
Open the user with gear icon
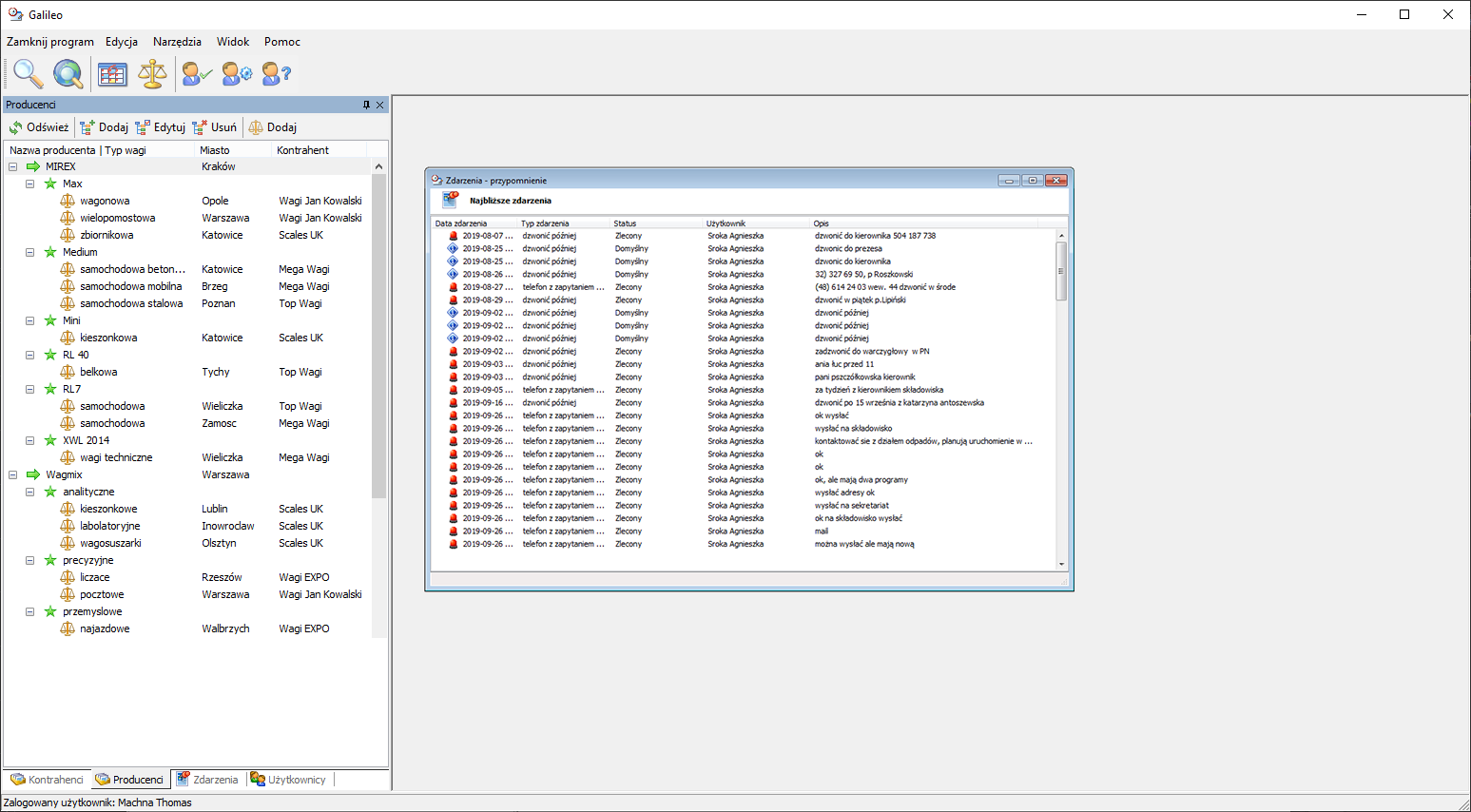tap(237, 73)
